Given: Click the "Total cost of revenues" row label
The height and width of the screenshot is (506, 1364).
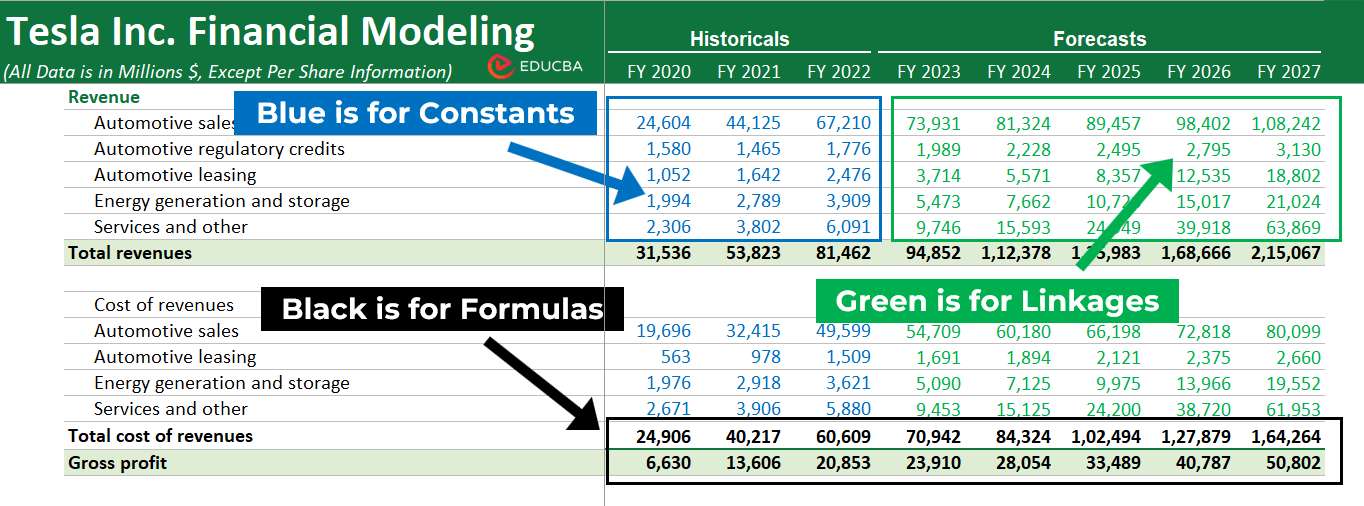Looking at the screenshot, I should 160,436.
